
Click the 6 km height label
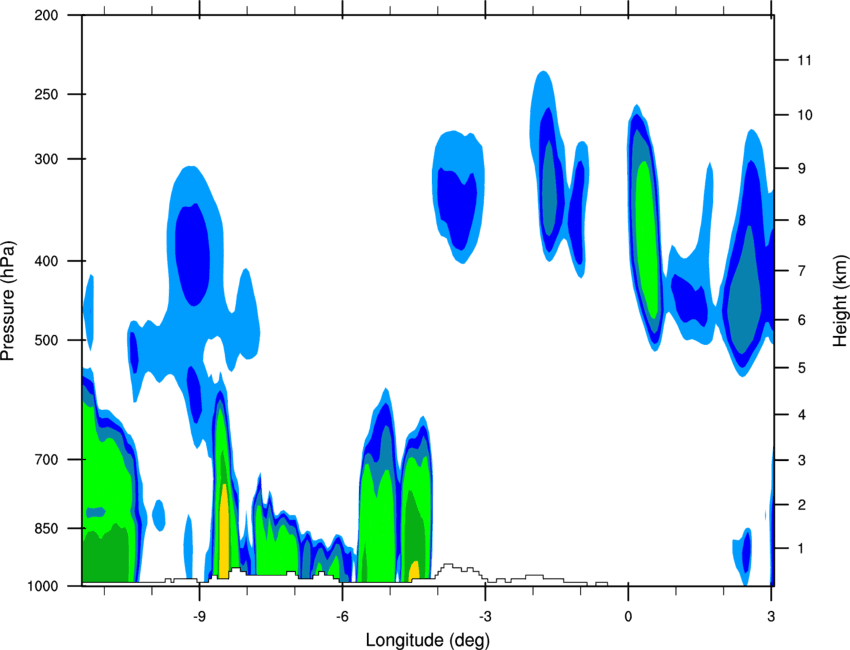click(802, 320)
